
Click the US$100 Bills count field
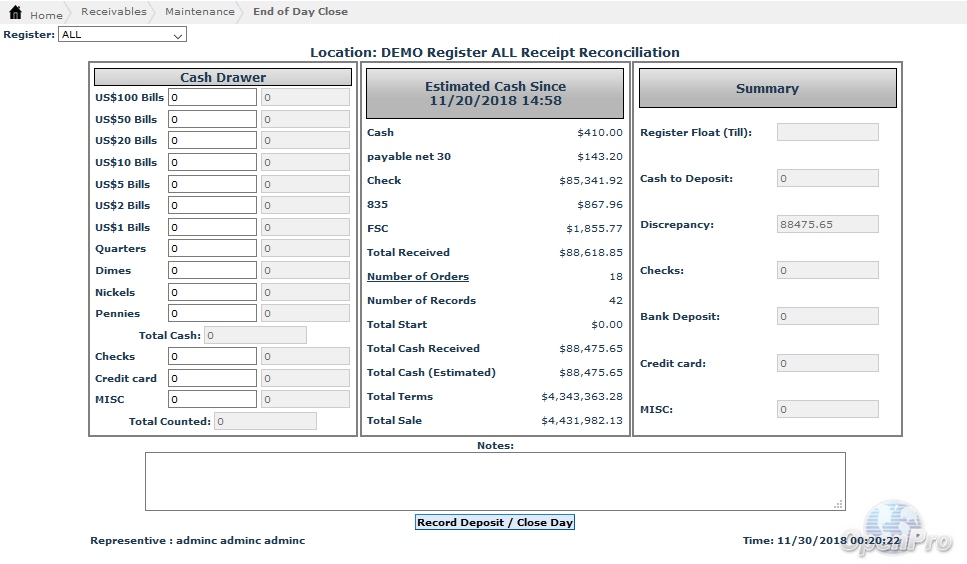[212, 98]
